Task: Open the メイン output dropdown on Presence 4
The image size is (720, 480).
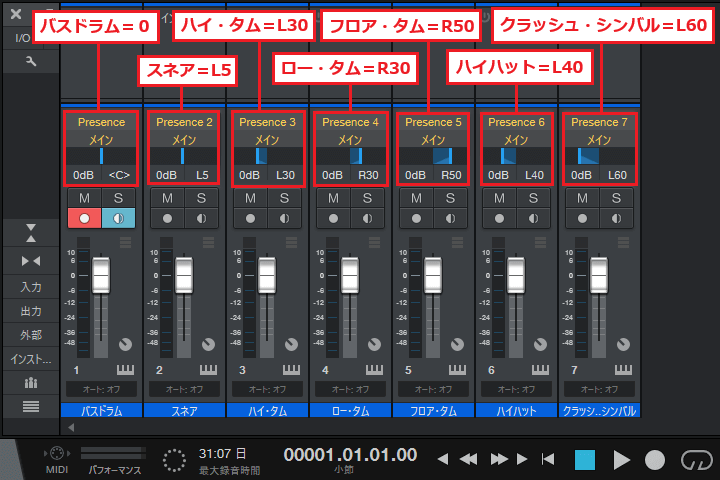Action: coord(350,139)
